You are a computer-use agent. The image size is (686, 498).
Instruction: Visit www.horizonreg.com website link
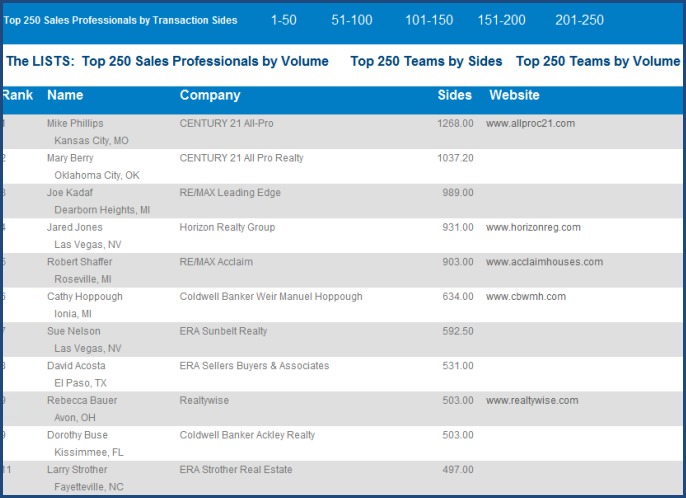(533, 228)
